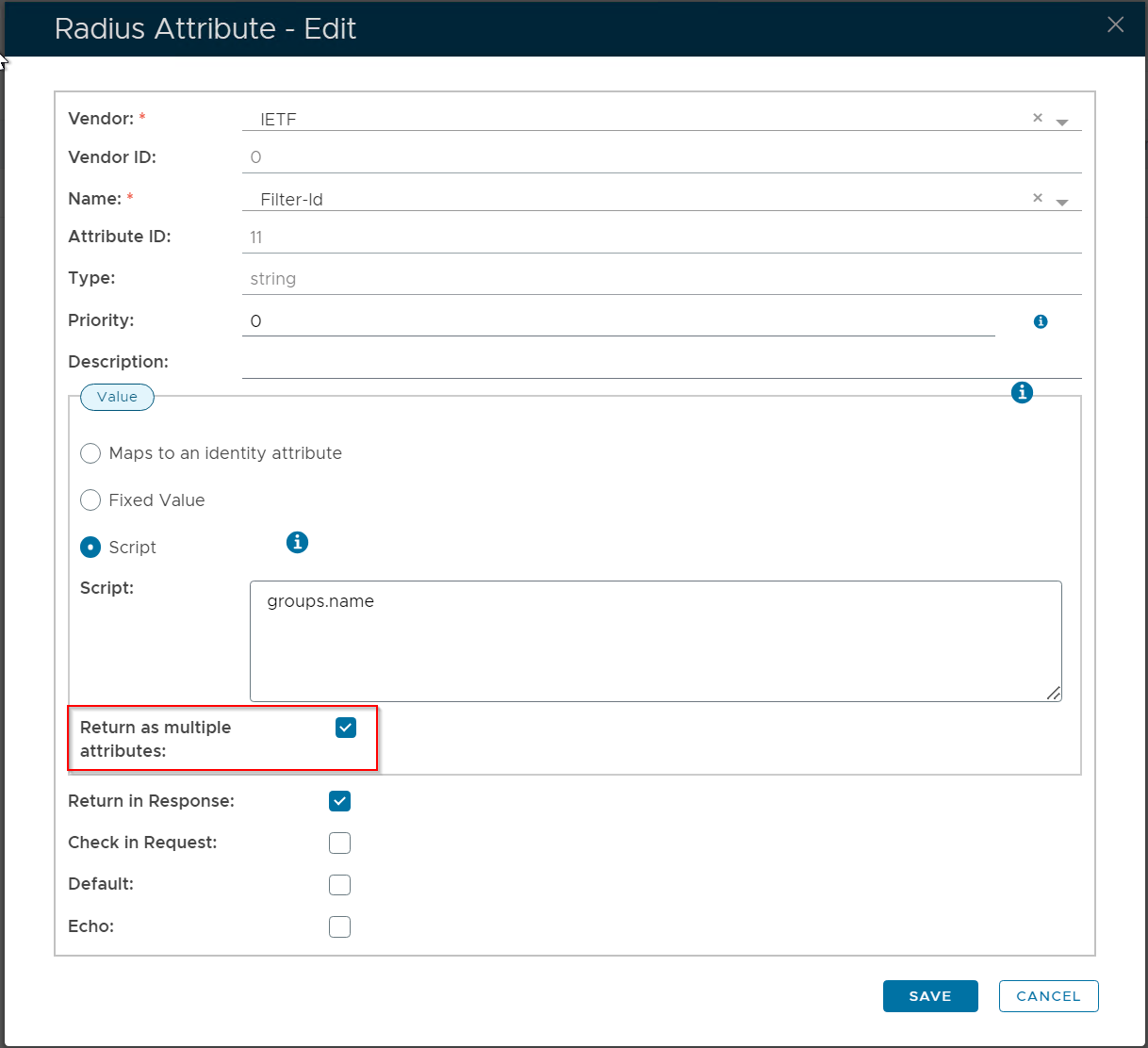
Task: Open the Filter-Id name combo box
Action: tap(631, 200)
